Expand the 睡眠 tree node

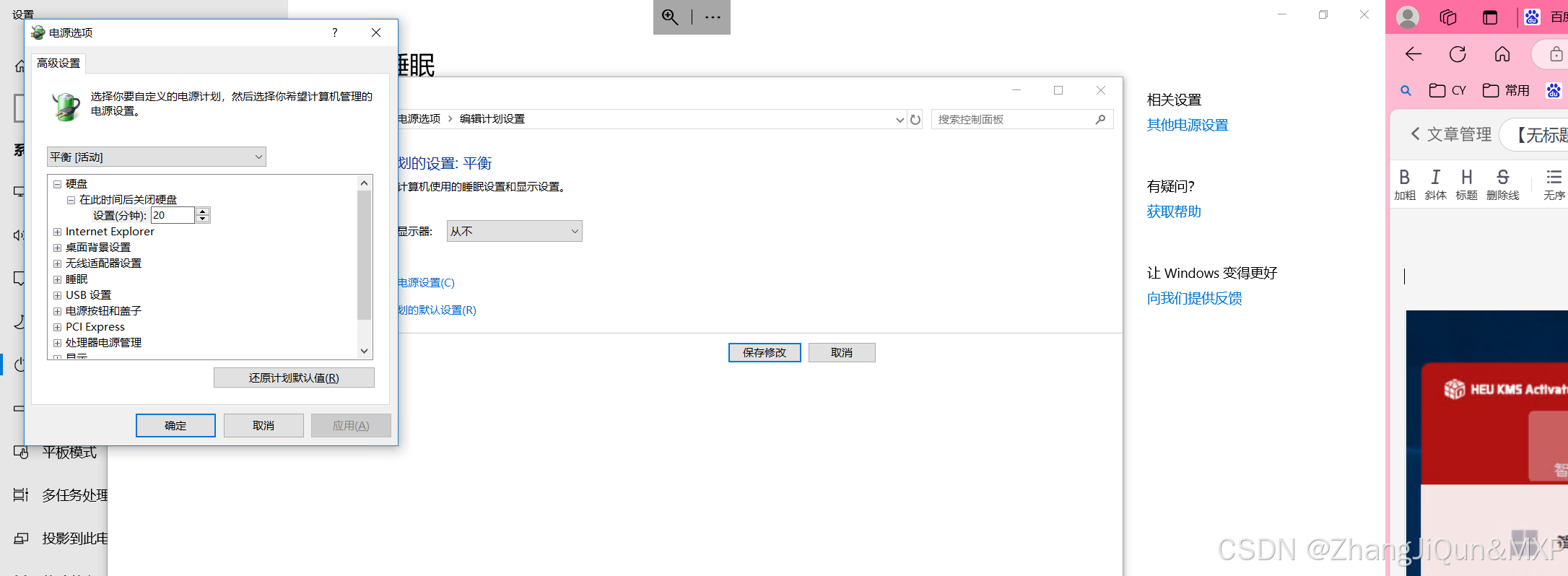(57, 279)
